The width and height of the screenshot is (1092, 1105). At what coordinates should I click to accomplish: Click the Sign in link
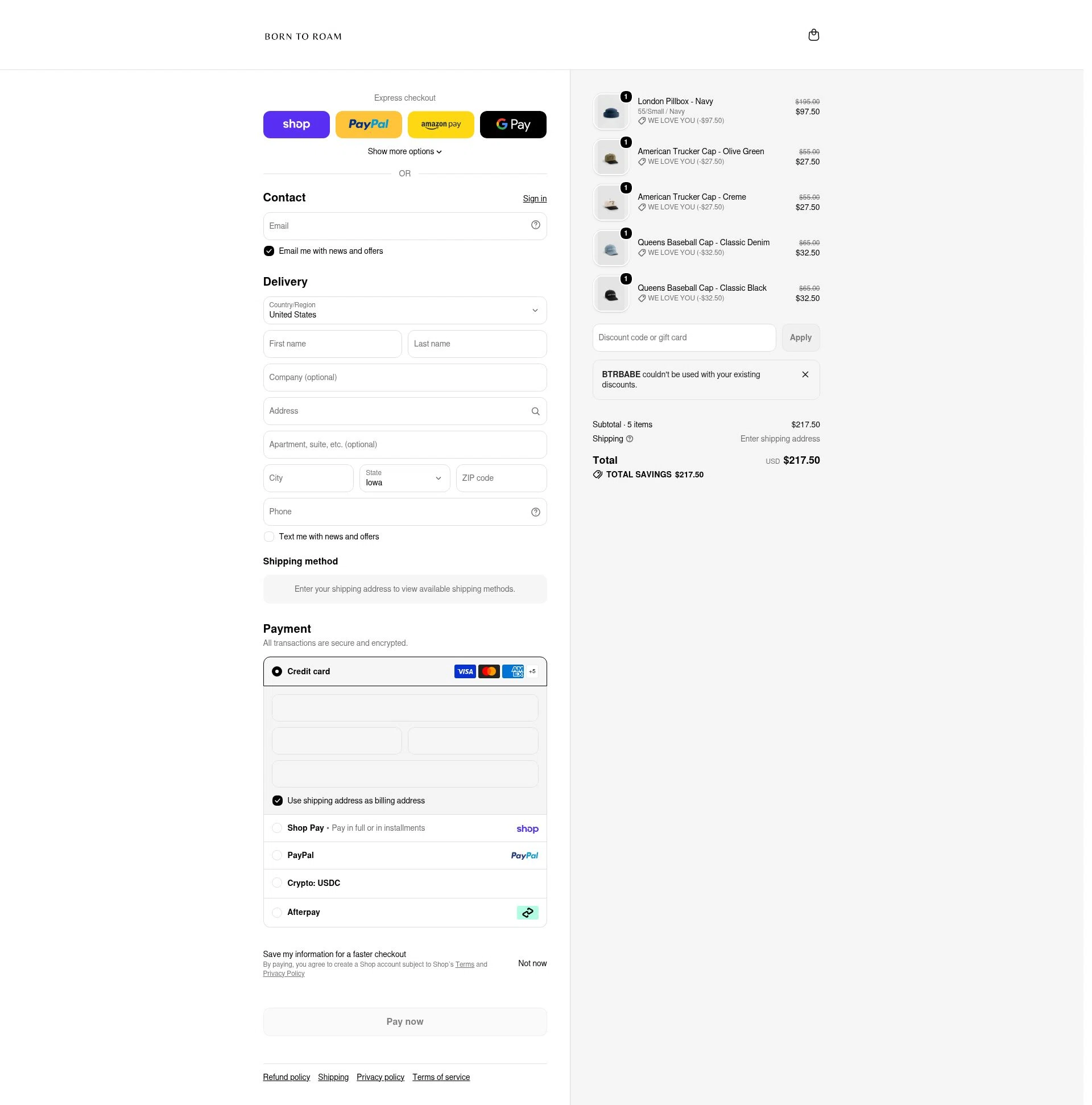click(x=535, y=199)
